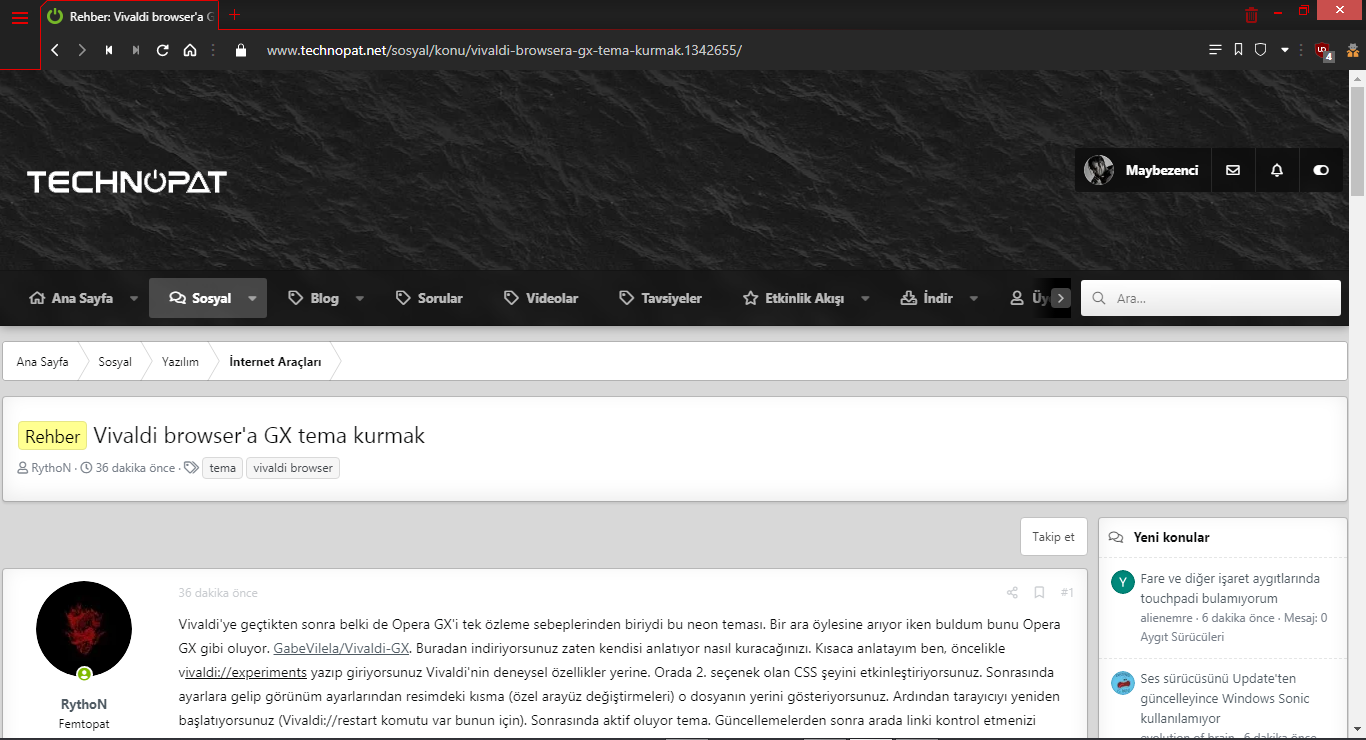The width and height of the screenshot is (1366, 740).
Task: Open the Fare ve diğer işaret aygıtlarında topic
Action: [1230, 588]
